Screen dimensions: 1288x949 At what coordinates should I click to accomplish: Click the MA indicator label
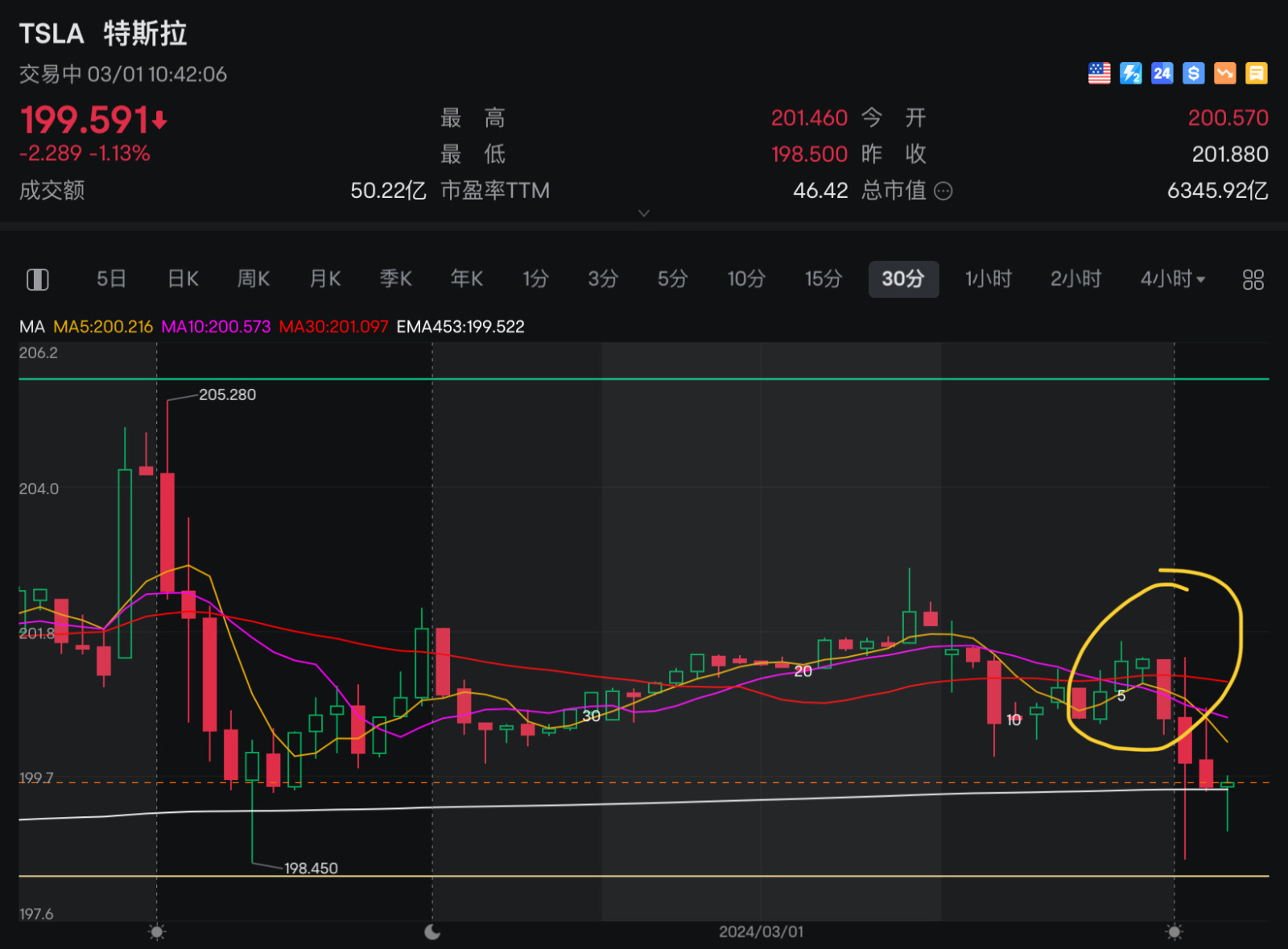click(x=32, y=327)
